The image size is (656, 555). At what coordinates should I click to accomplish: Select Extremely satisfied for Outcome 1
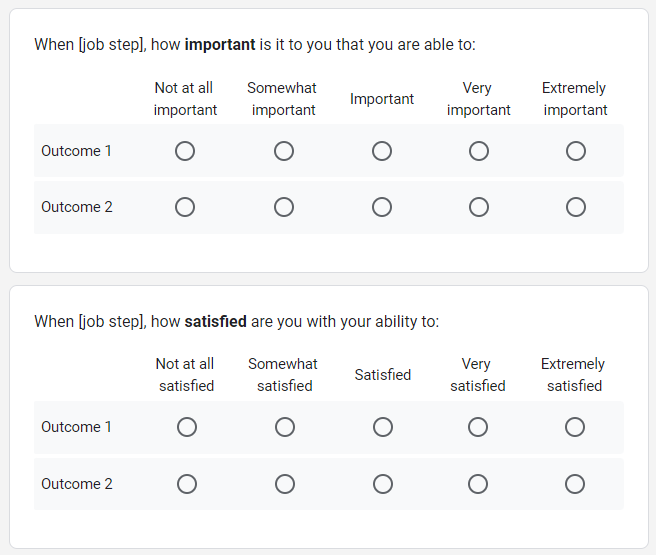pyautogui.click(x=575, y=427)
